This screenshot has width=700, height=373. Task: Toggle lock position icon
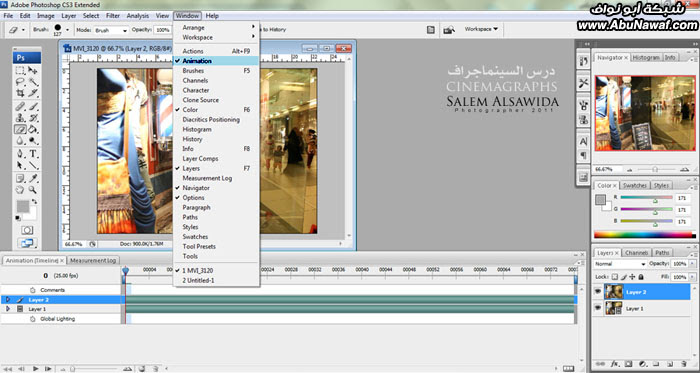click(632, 277)
